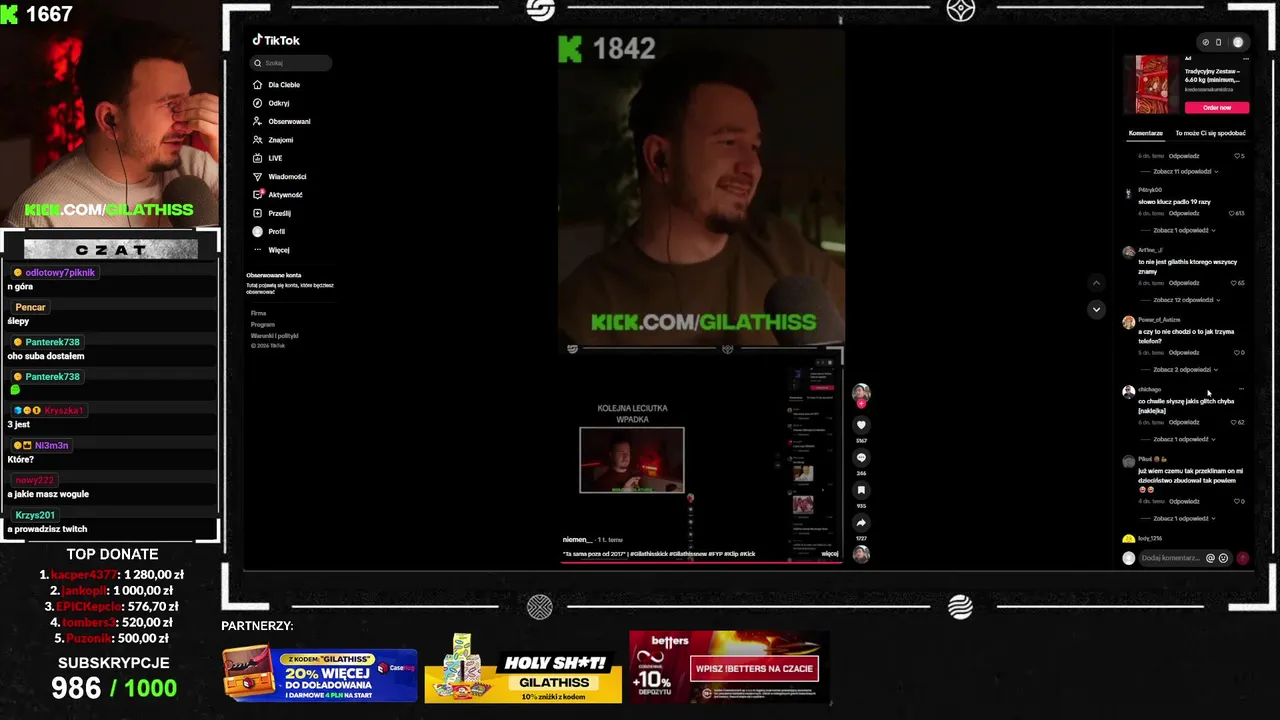Image resolution: width=1280 pixels, height=720 pixels.
Task: Reply to the chichego comment via Odpowiedz
Action: [1184, 422]
